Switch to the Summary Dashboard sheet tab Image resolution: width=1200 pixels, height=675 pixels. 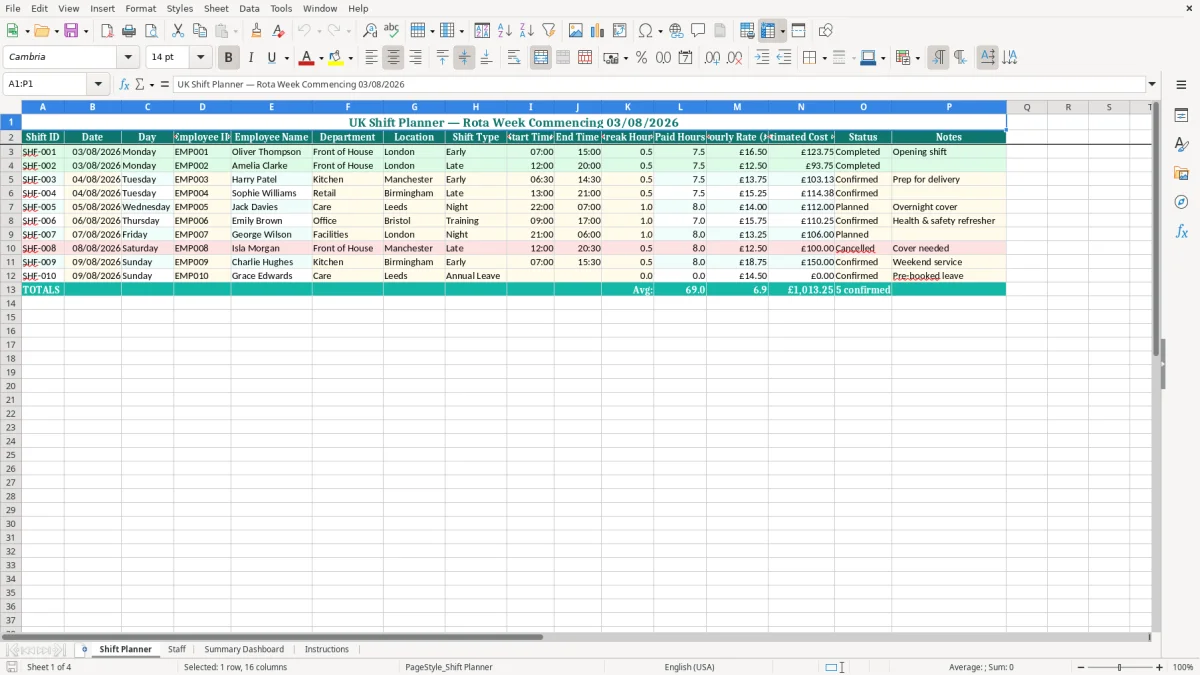click(x=244, y=649)
